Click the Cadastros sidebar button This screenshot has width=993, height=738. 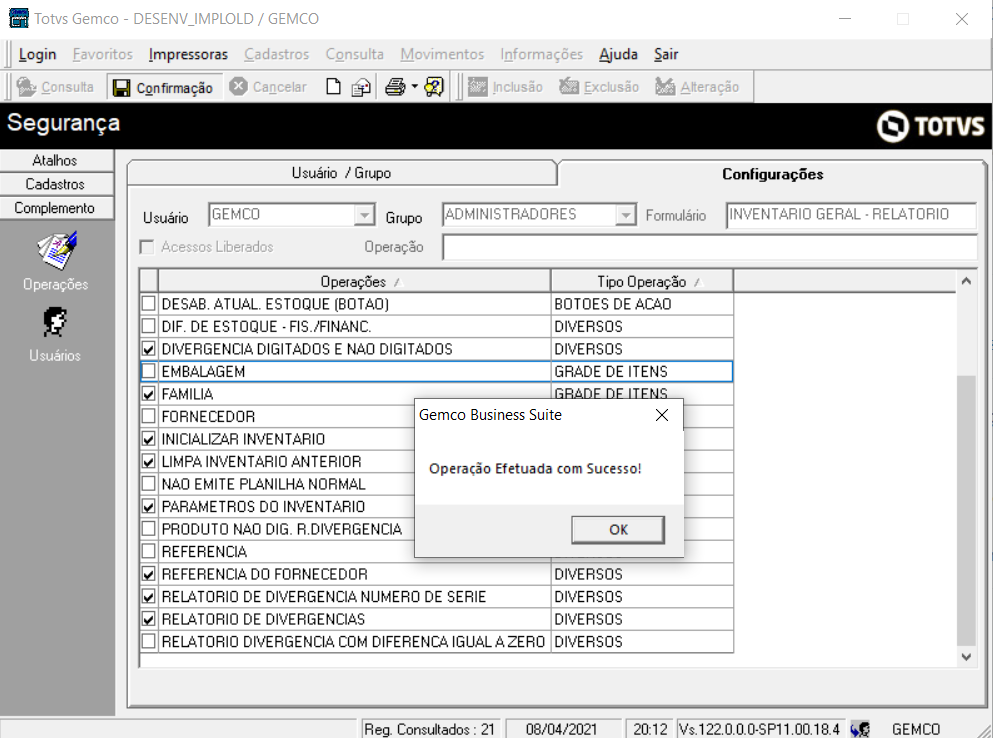(x=56, y=184)
